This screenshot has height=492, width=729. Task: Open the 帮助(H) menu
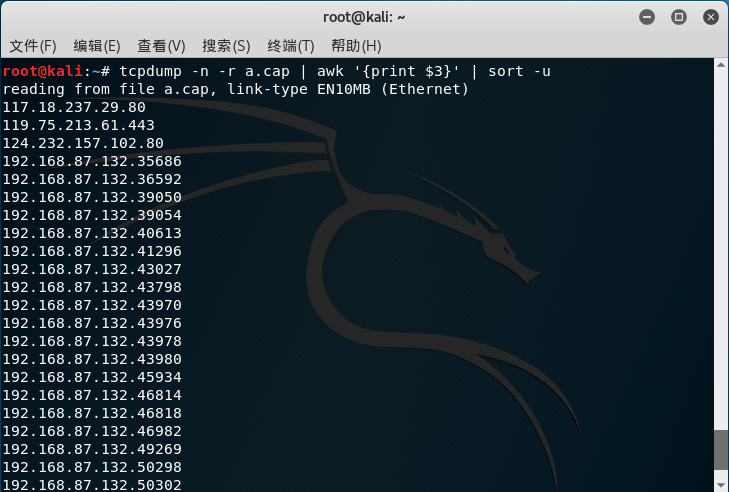[x=356, y=46]
